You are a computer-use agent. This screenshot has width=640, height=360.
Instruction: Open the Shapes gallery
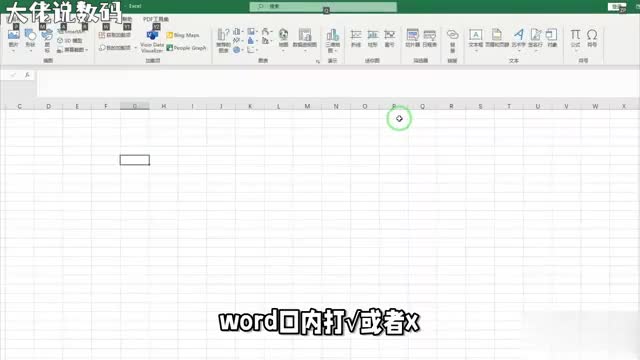pos(30,39)
